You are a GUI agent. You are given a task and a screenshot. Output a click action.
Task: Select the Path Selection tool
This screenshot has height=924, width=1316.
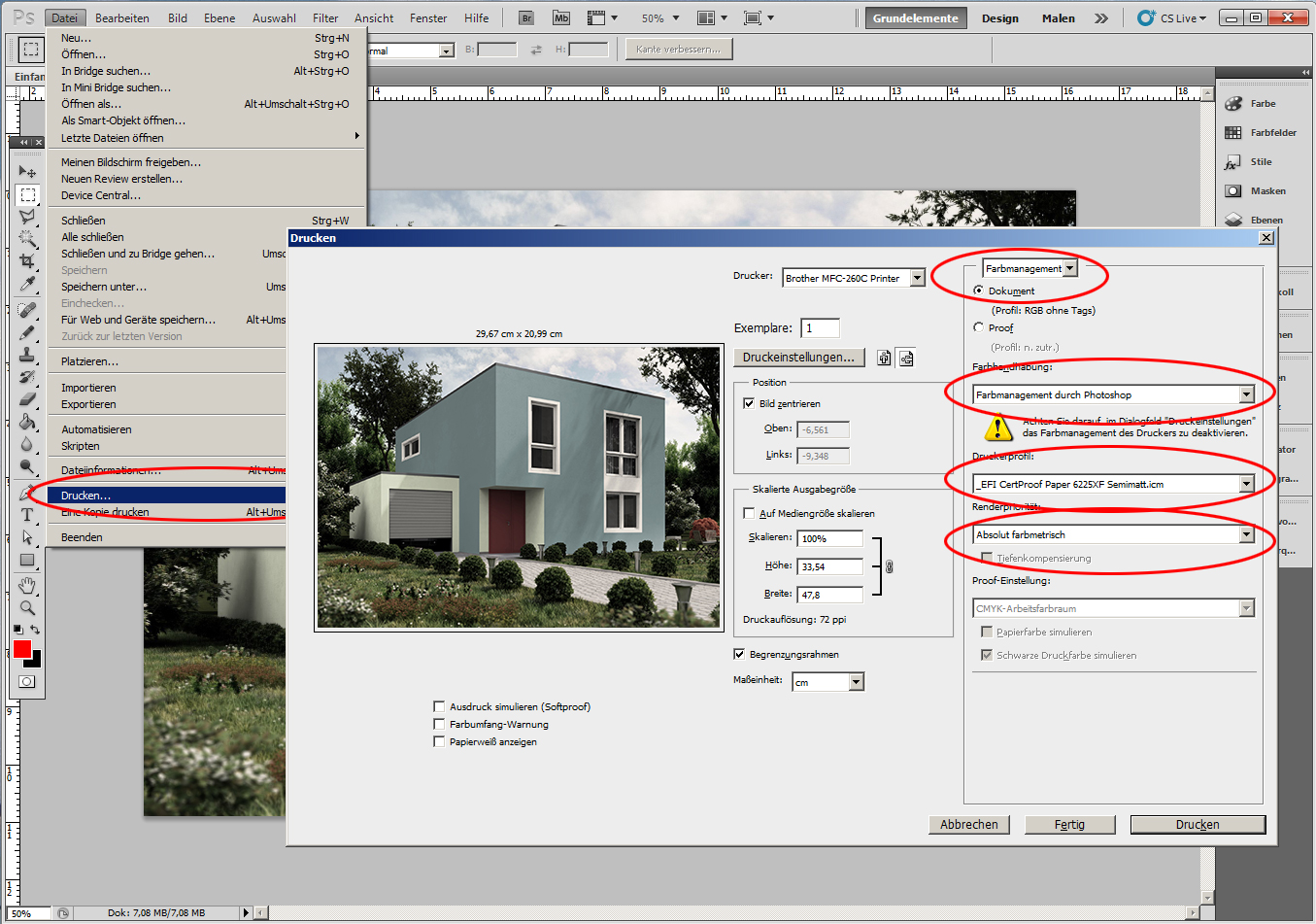point(27,537)
